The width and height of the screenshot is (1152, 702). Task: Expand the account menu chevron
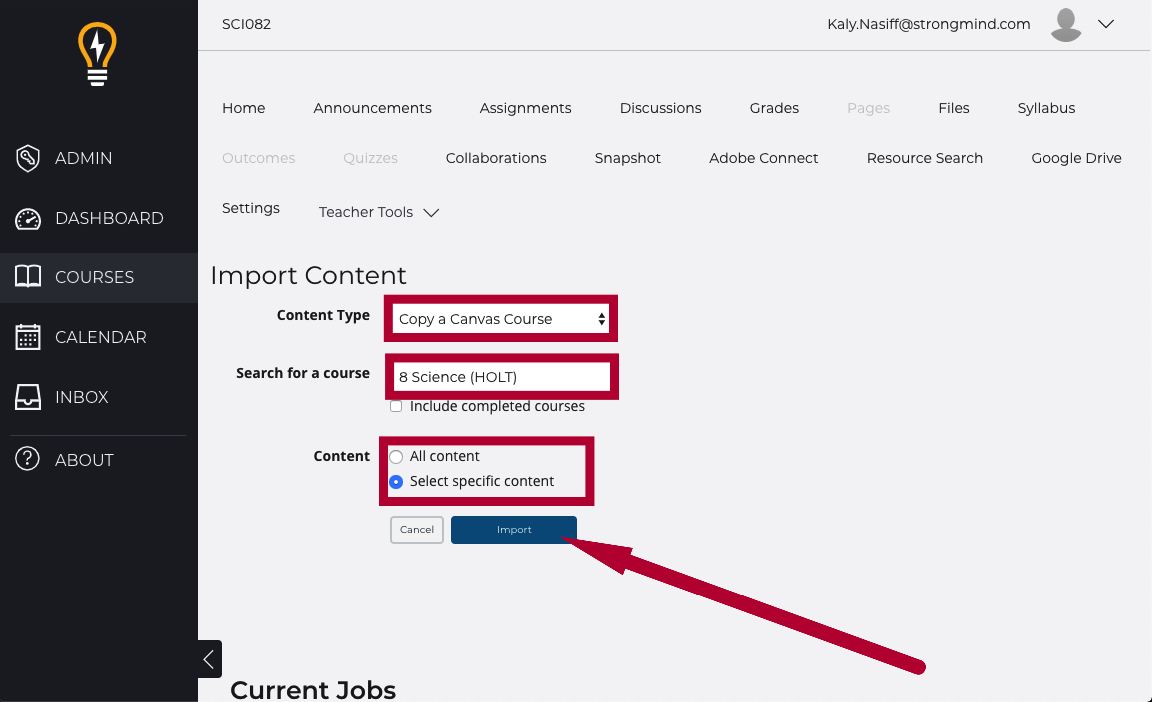click(x=1106, y=24)
